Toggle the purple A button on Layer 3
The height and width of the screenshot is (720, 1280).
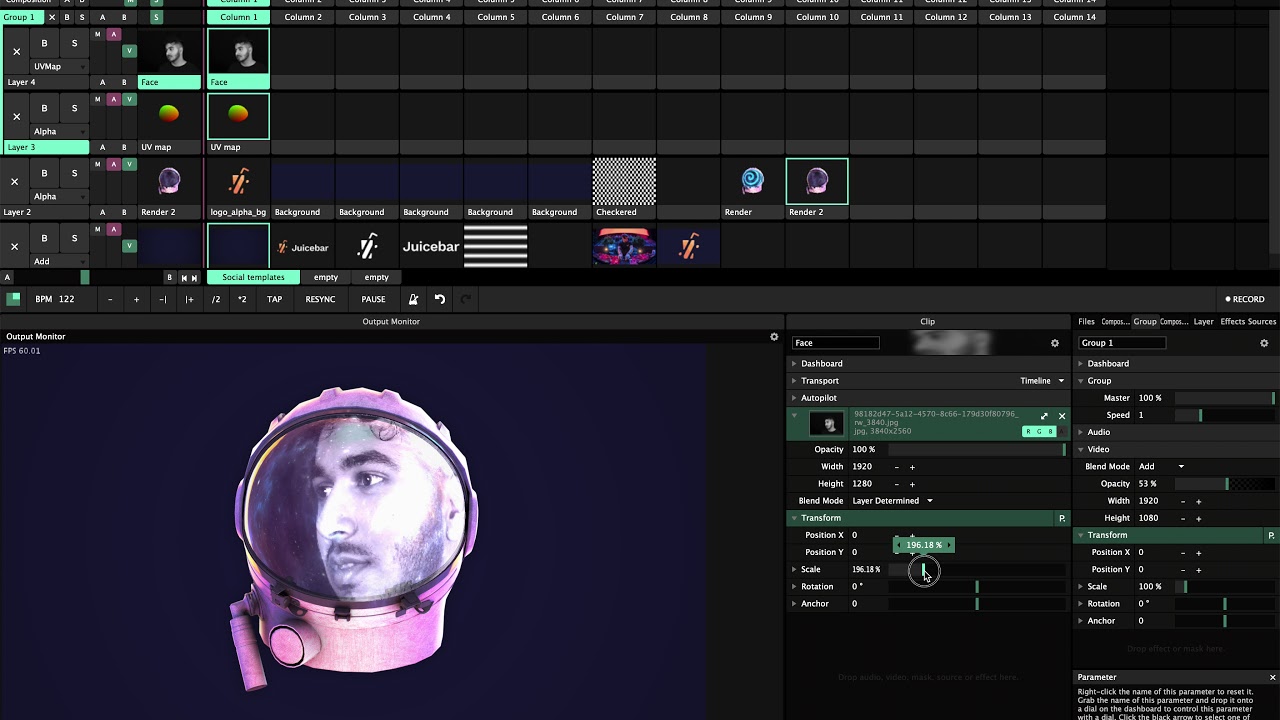pos(113,100)
